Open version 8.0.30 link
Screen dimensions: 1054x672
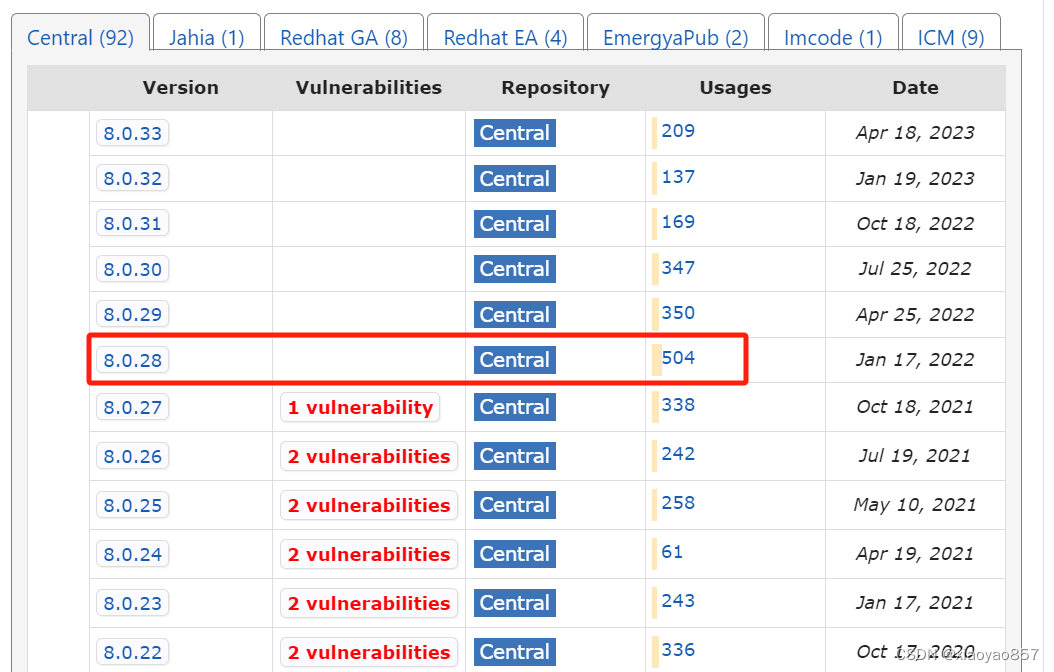tap(132, 269)
